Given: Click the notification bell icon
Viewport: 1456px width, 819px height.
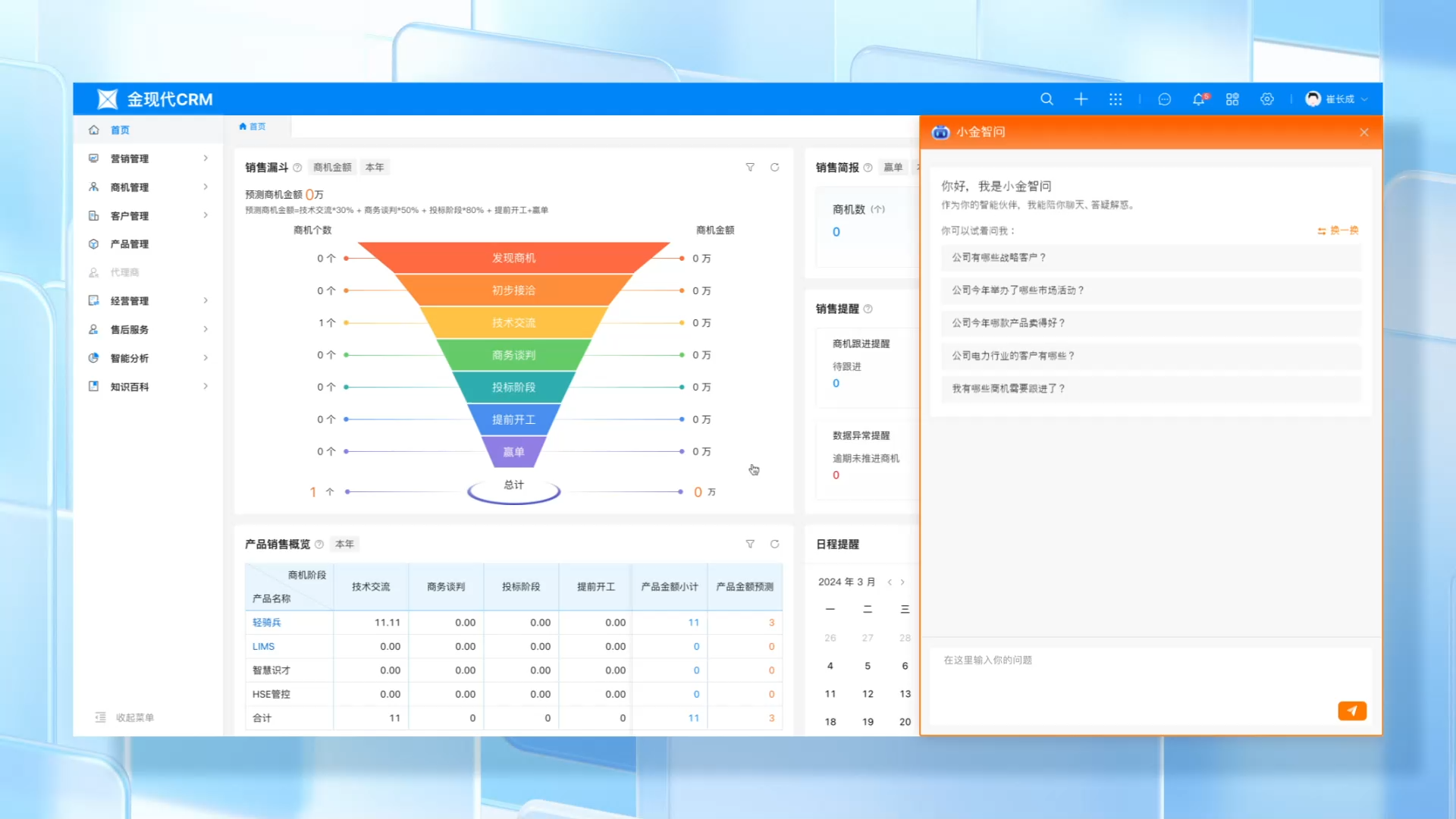Looking at the screenshot, I should (x=1198, y=99).
